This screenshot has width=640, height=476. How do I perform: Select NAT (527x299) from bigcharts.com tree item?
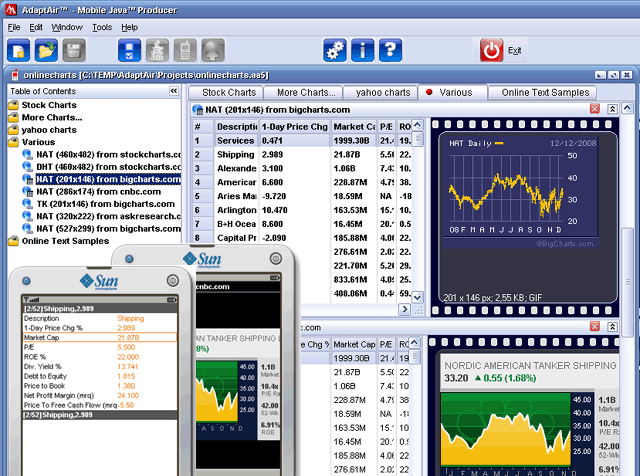click(102, 229)
